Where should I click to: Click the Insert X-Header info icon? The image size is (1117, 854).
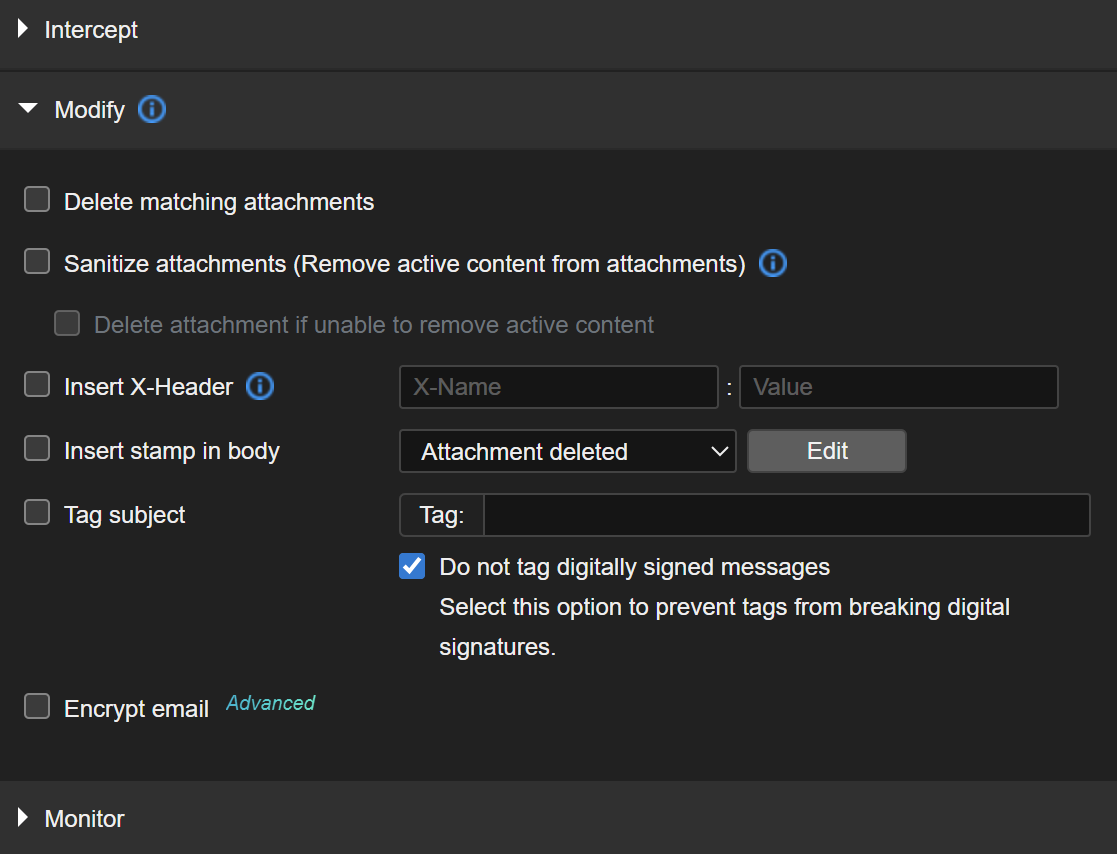tap(260, 386)
